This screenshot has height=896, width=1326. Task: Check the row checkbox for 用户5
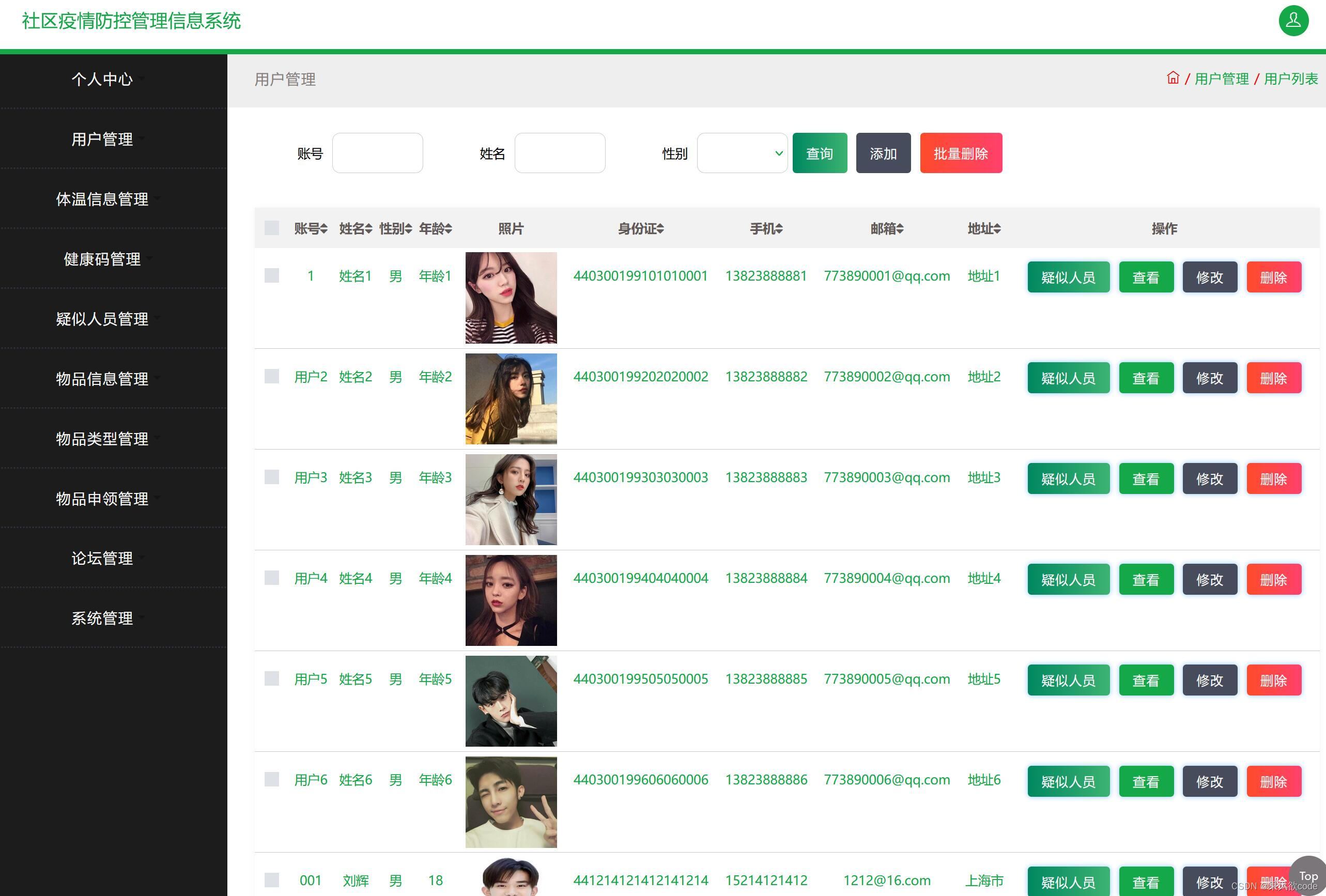(x=272, y=678)
